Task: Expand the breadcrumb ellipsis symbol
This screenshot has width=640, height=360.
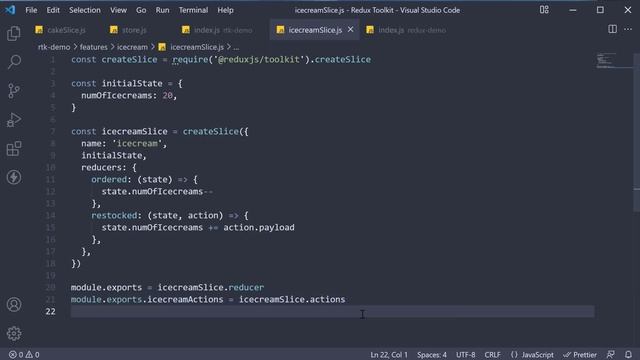Action: click(236, 47)
